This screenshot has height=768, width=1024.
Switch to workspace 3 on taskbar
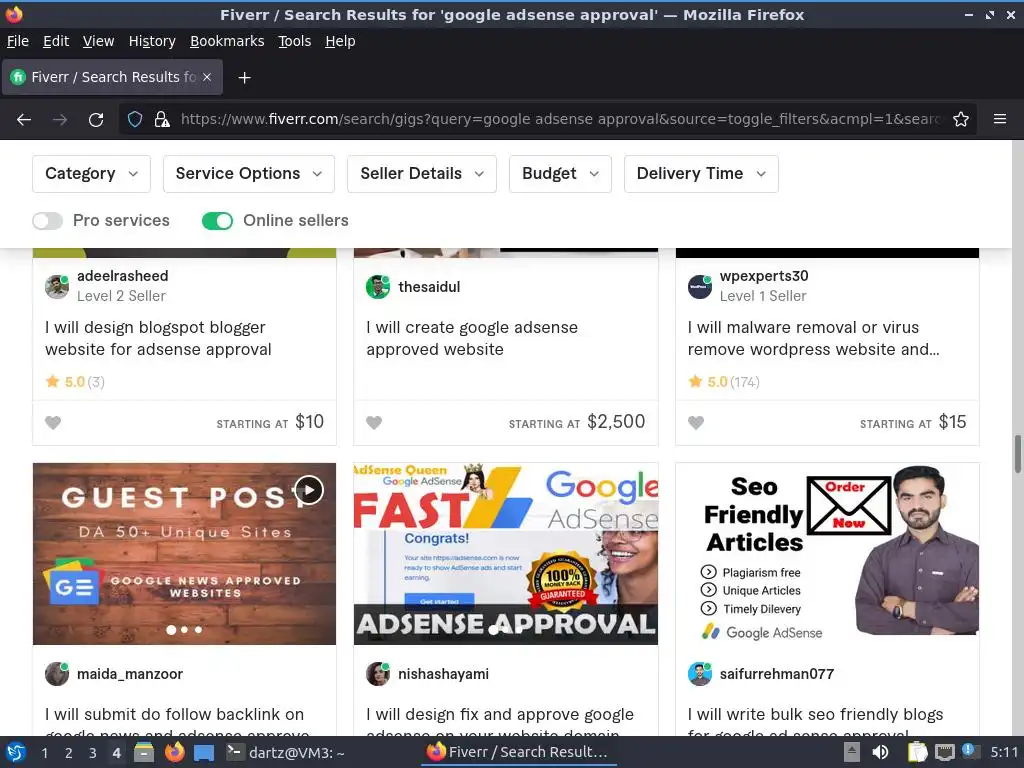click(93, 753)
